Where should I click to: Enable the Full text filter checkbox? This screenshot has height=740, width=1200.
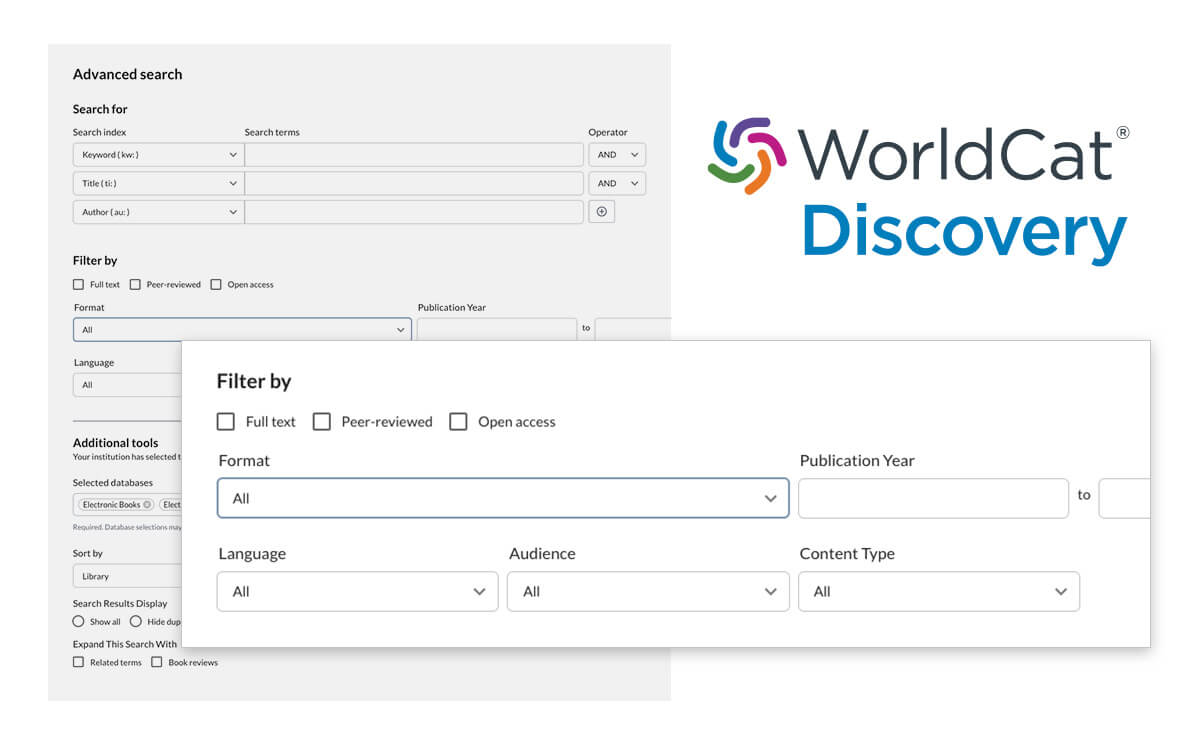tap(226, 421)
